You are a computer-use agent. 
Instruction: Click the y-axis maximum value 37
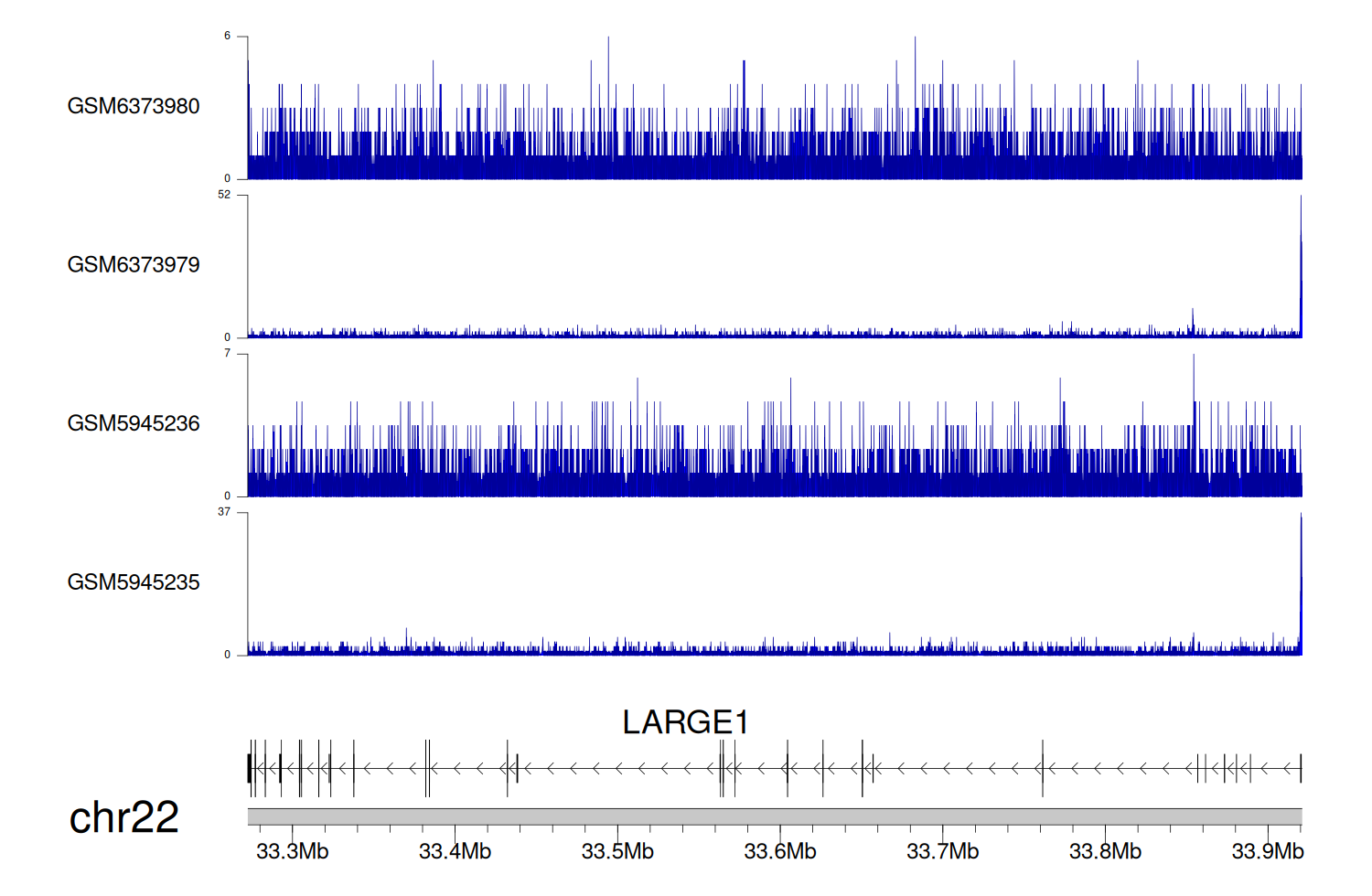224,512
